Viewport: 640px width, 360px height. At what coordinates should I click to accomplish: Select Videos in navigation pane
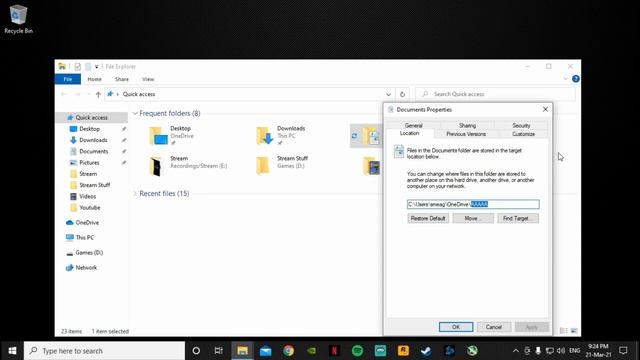pyautogui.click(x=87, y=196)
